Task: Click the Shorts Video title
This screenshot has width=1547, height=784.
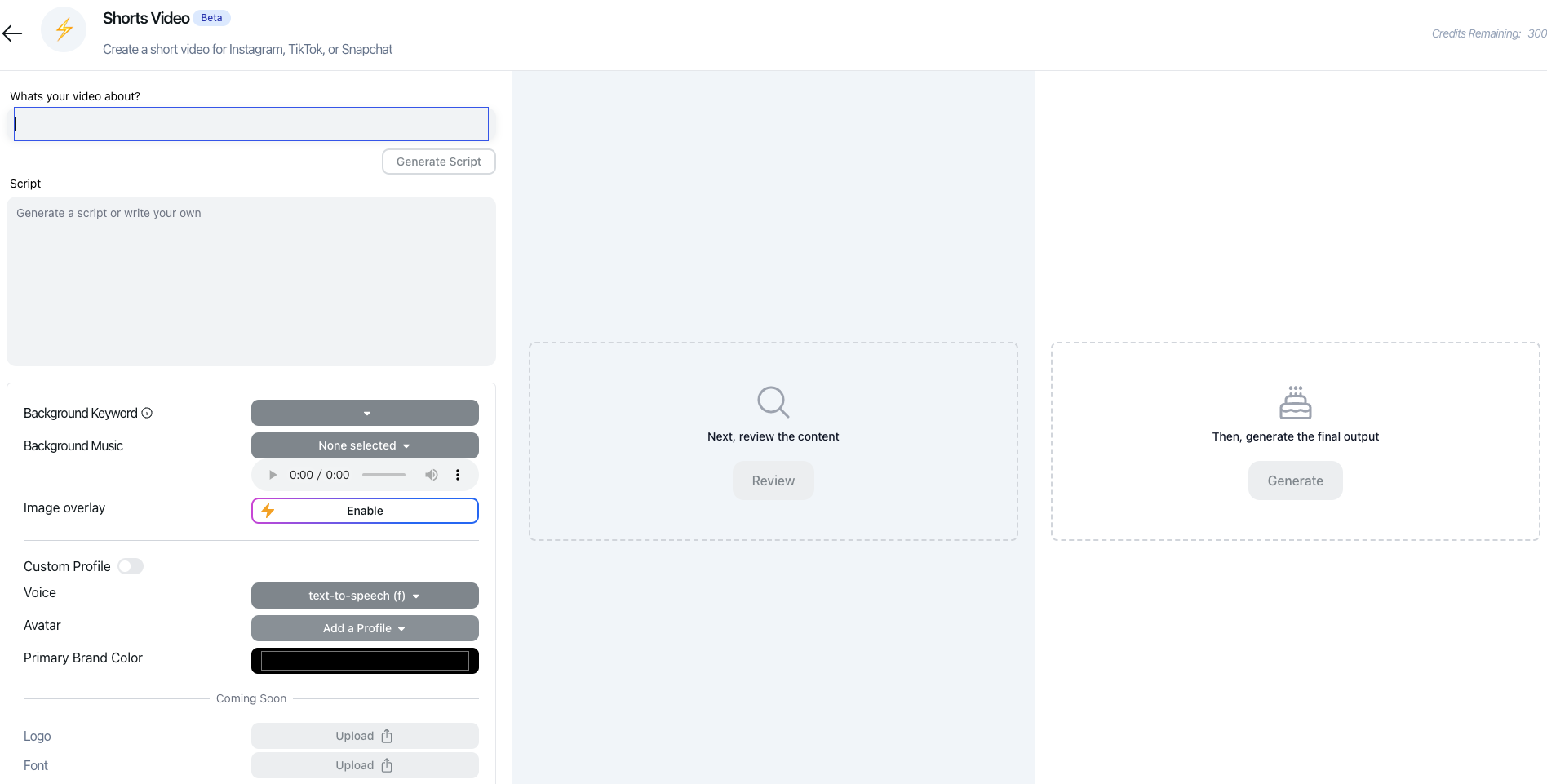Action: click(146, 18)
